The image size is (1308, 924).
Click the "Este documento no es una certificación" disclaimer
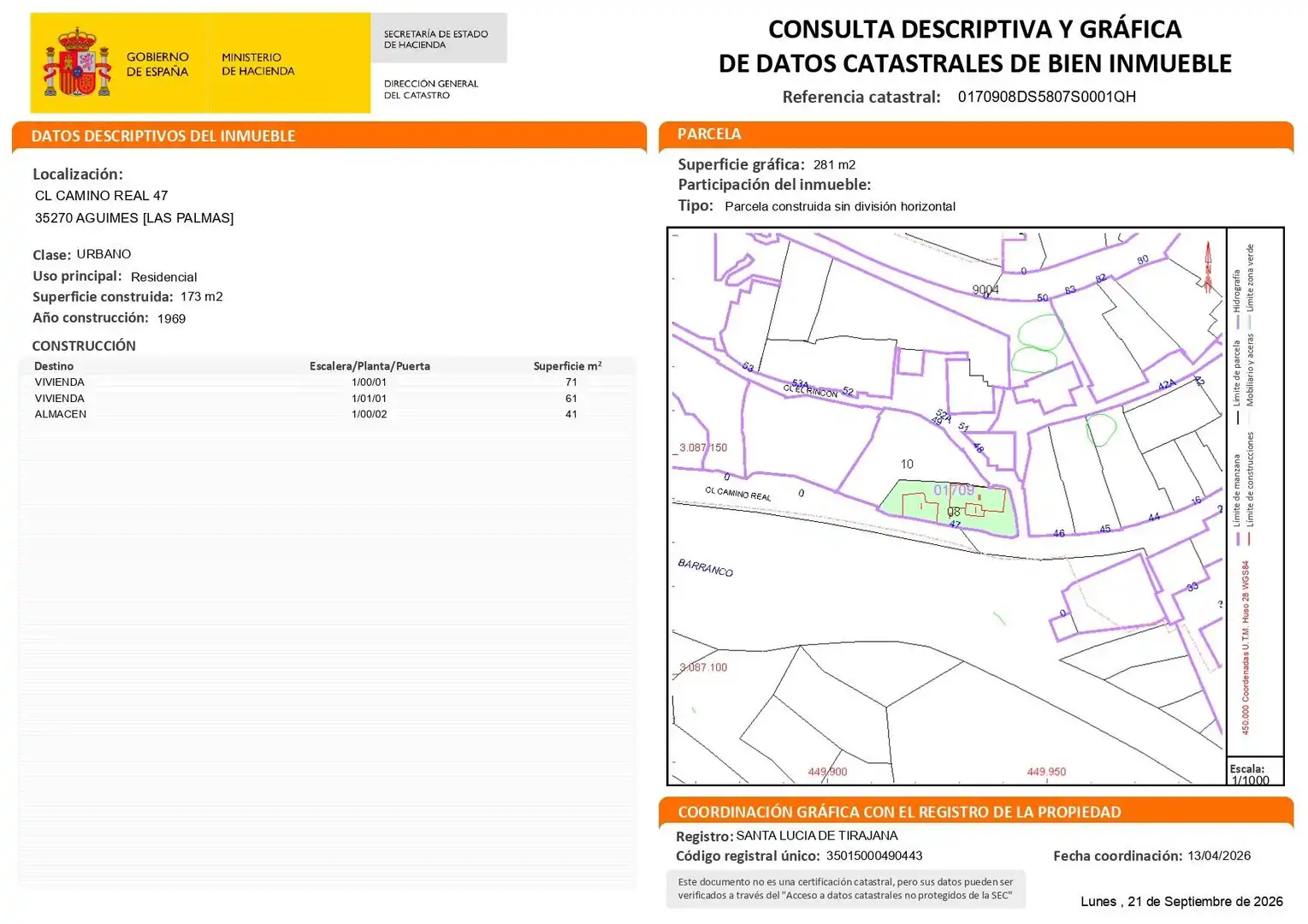pyautogui.click(x=845, y=889)
